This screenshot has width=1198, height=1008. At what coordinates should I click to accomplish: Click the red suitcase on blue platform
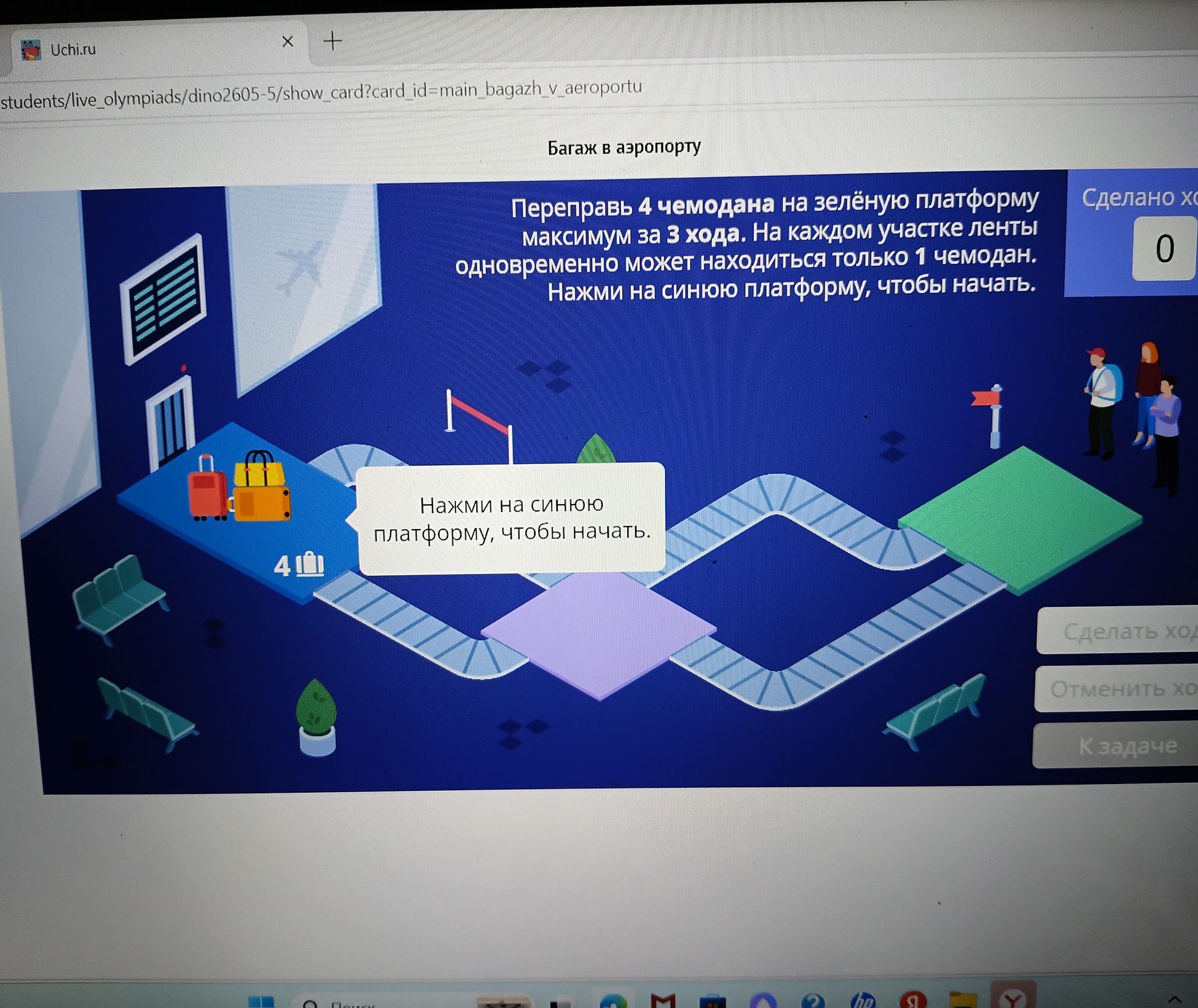(x=208, y=489)
